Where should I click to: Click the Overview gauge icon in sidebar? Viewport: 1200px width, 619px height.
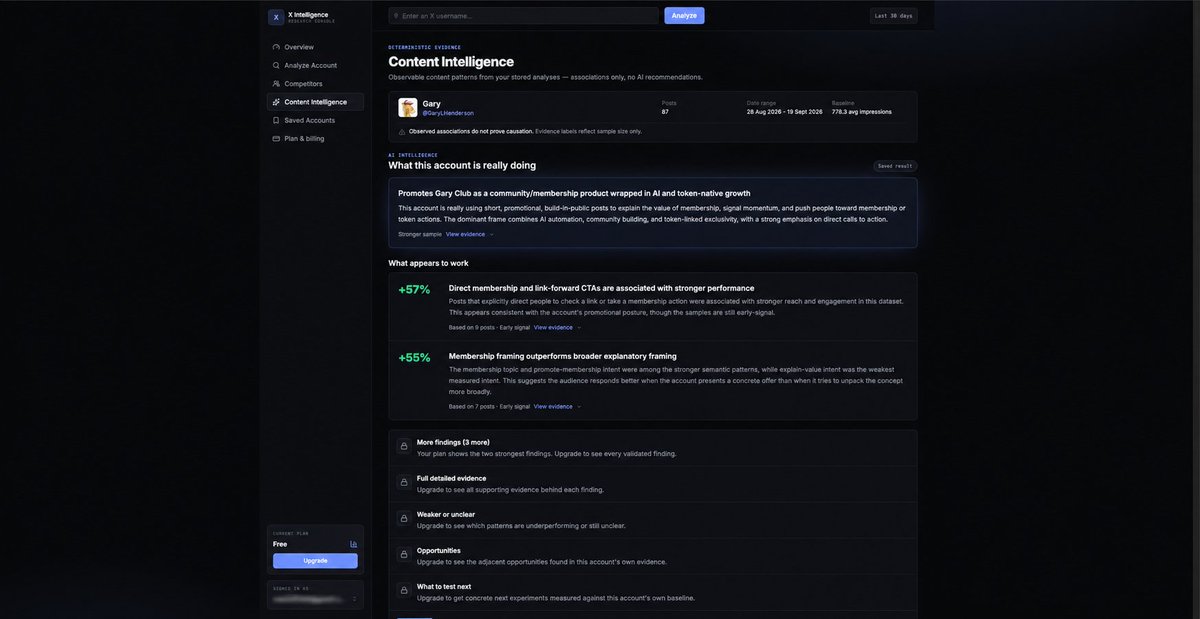tap(276, 47)
